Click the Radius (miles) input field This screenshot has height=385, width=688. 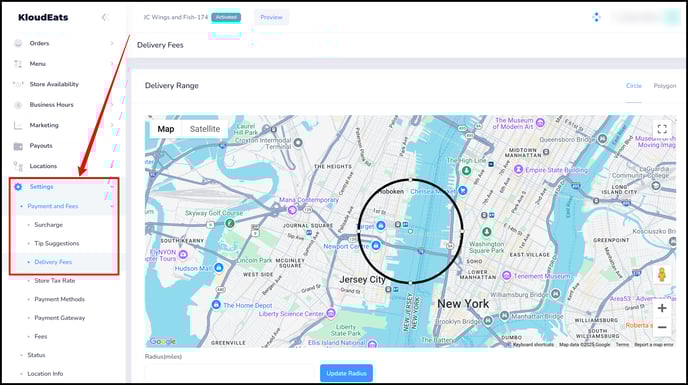pyautogui.click(x=229, y=373)
